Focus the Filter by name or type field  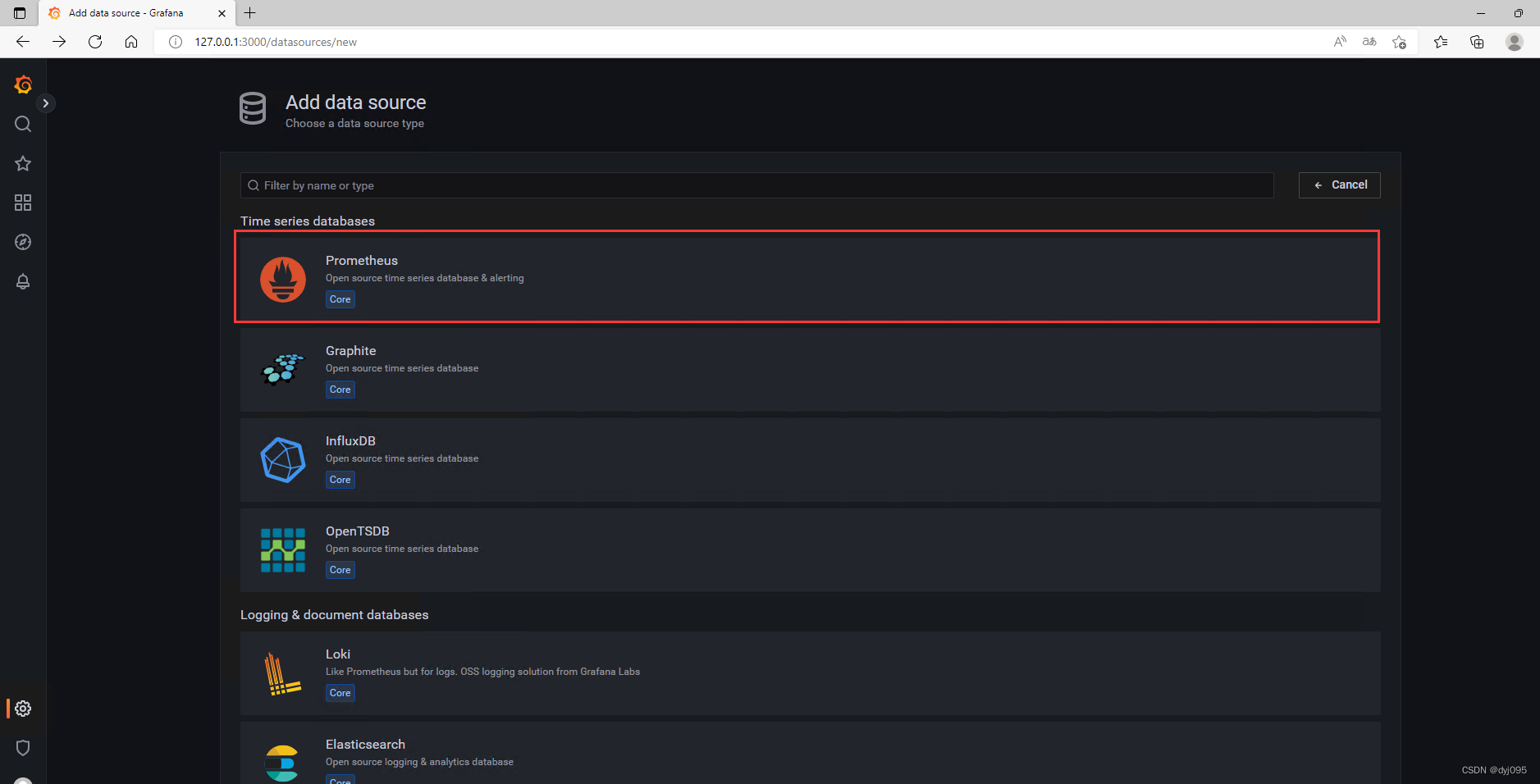pyautogui.click(x=756, y=185)
